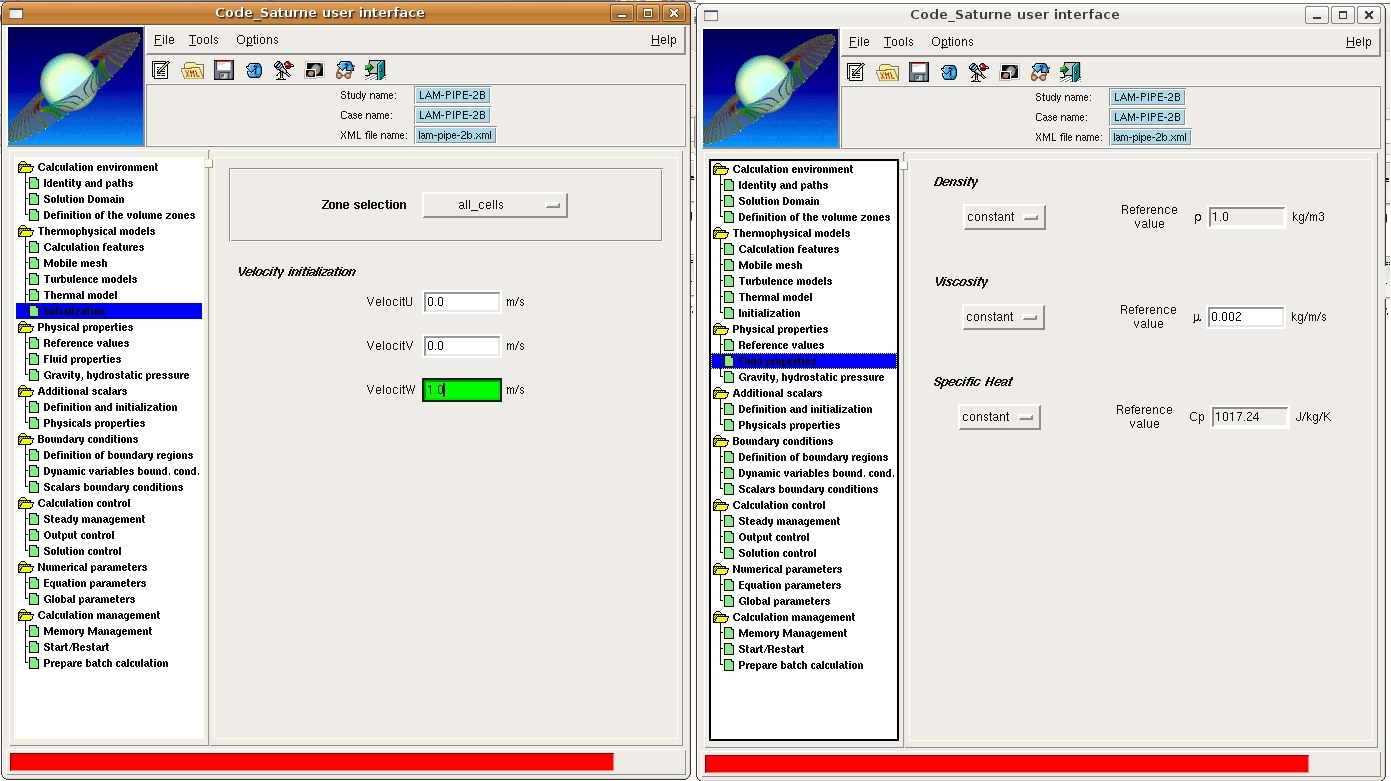Open Tools menu in left window

pyautogui.click(x=203, y=40)
